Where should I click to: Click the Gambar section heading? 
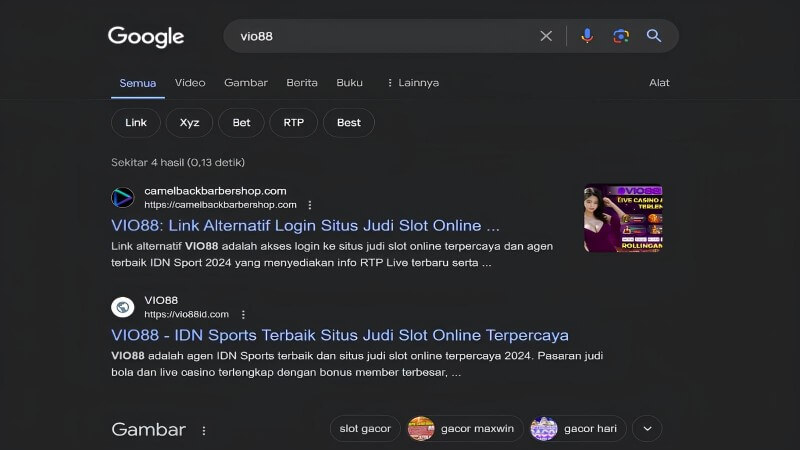pyautogui.click(x=148, y=430)
